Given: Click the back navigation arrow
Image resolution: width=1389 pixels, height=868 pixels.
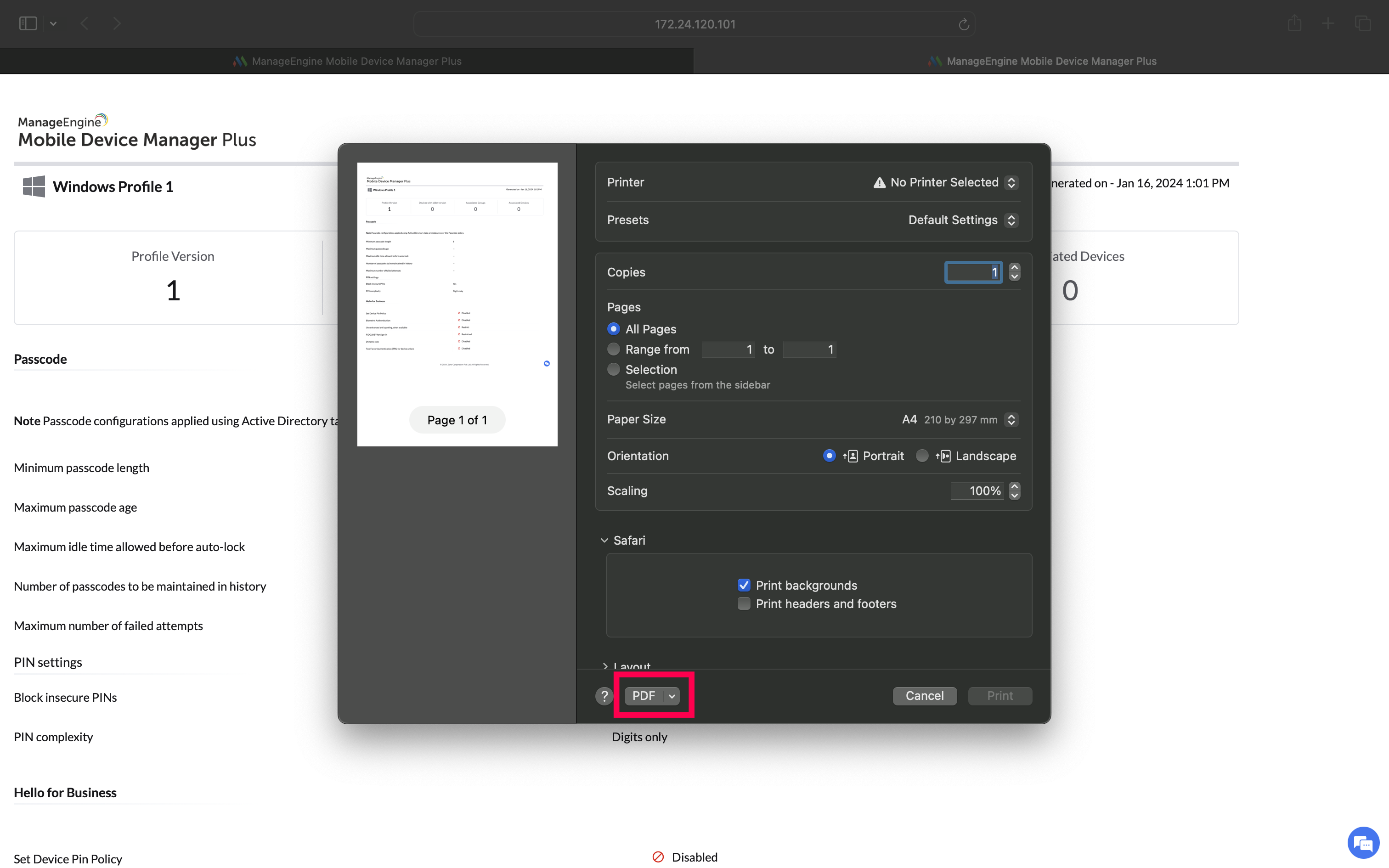Looking at the screenshot, I should (85, 23).
